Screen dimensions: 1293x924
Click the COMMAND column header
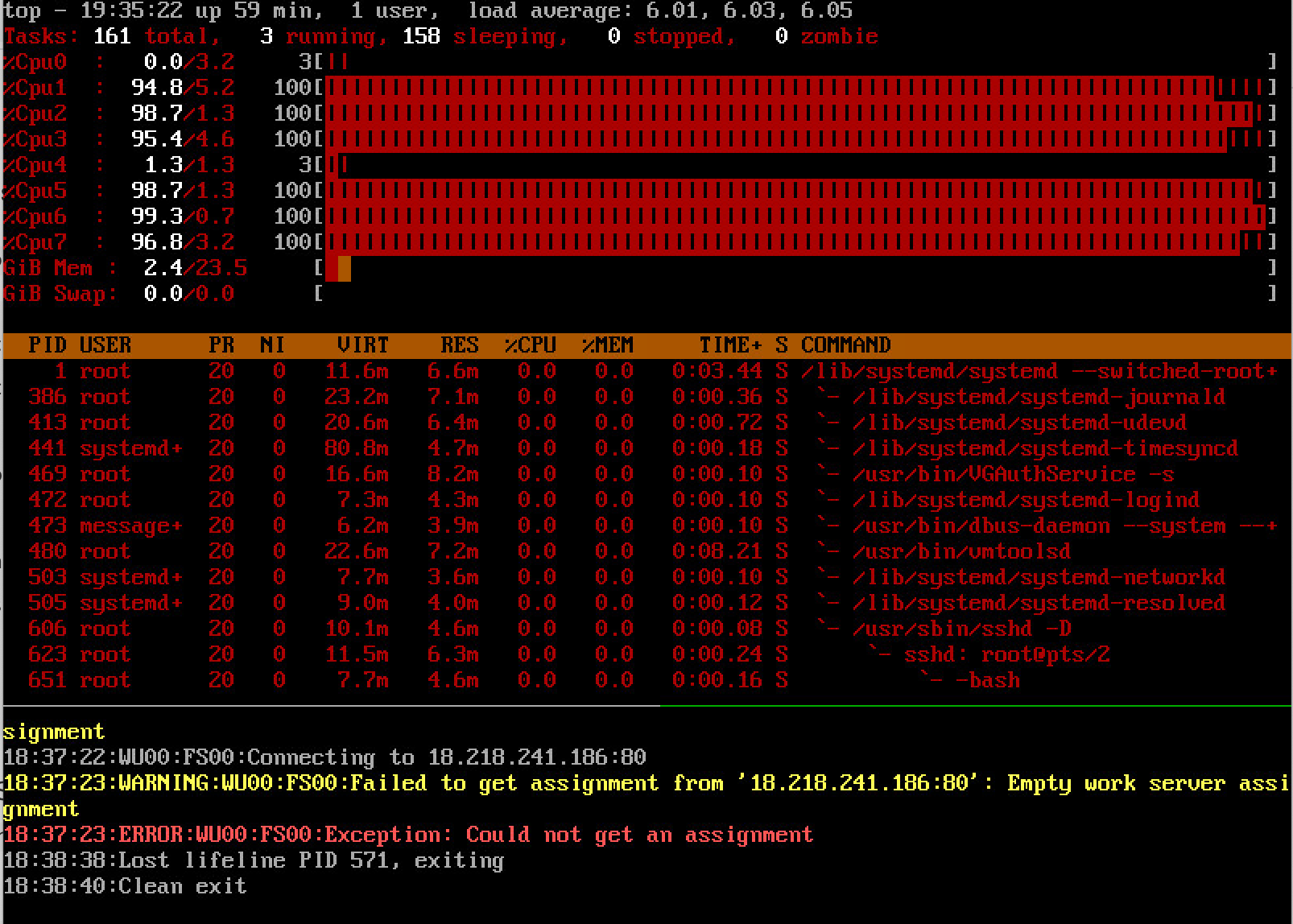[846, 345]
